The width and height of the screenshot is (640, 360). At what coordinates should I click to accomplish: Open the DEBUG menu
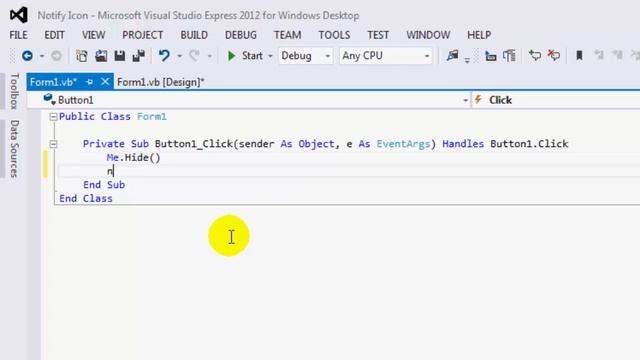click(241, 35)
